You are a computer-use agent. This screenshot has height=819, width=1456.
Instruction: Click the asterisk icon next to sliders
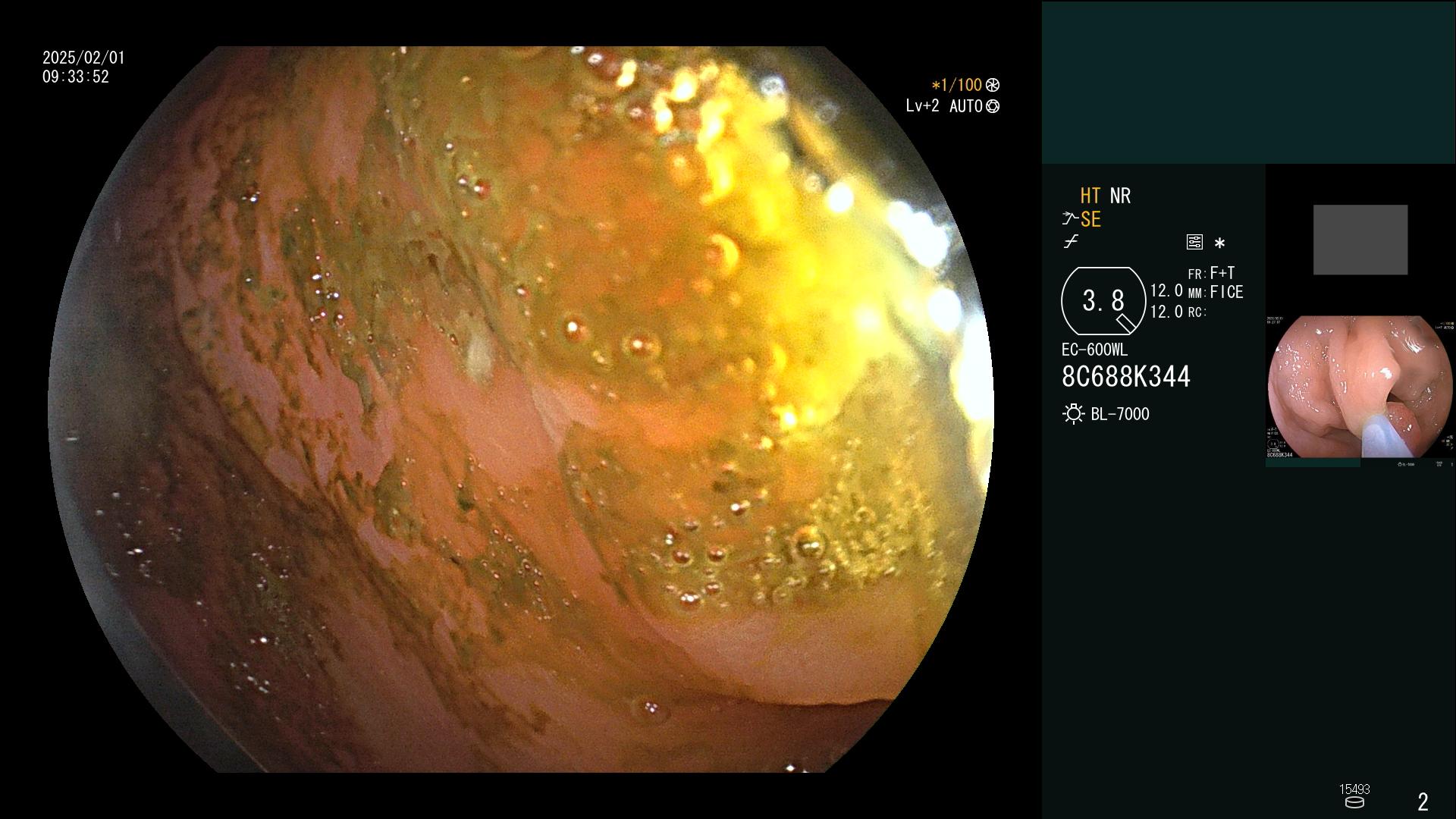[x=1219, y=243]
